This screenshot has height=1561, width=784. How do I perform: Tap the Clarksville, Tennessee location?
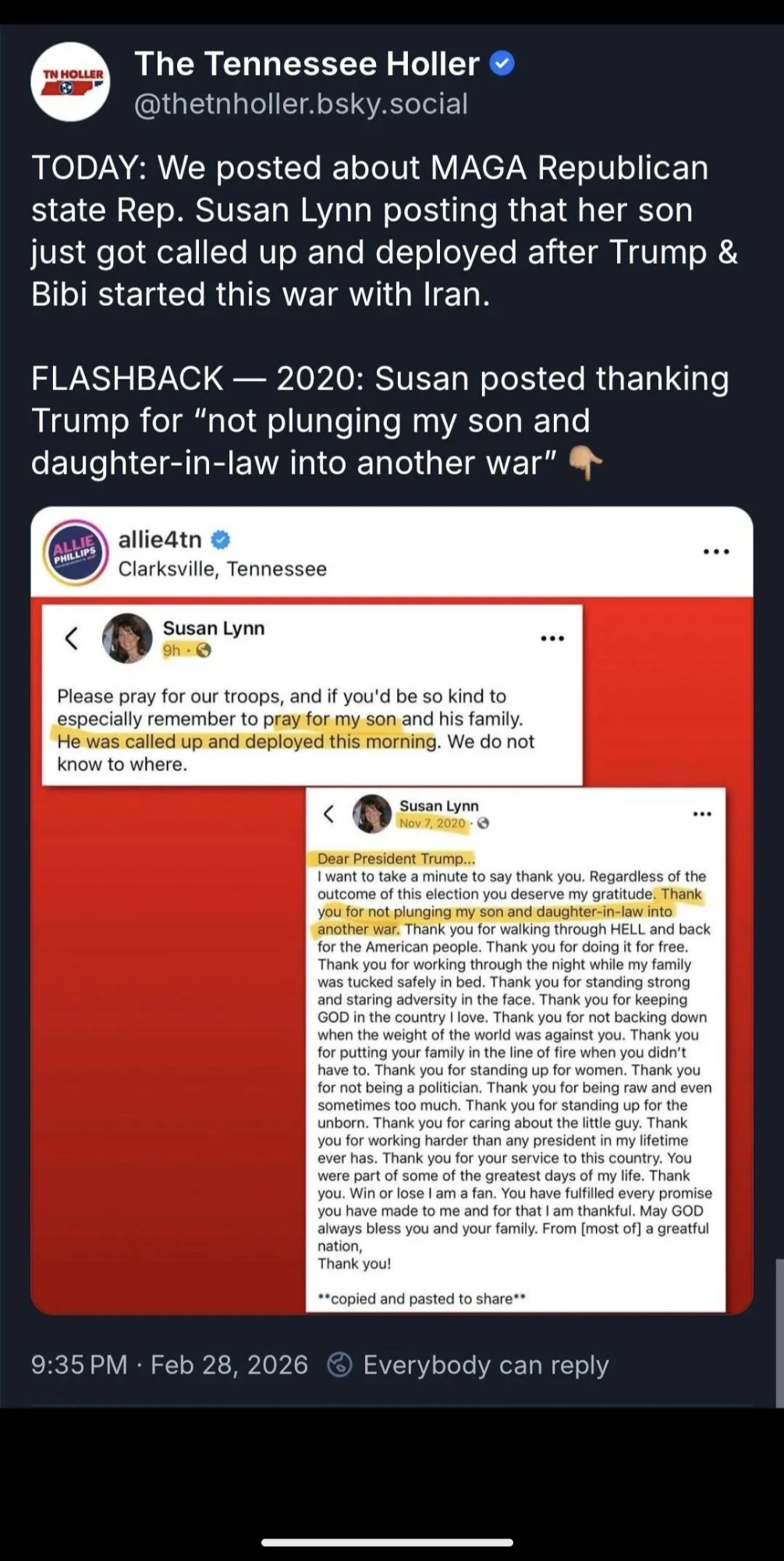(x=222, y=569)
